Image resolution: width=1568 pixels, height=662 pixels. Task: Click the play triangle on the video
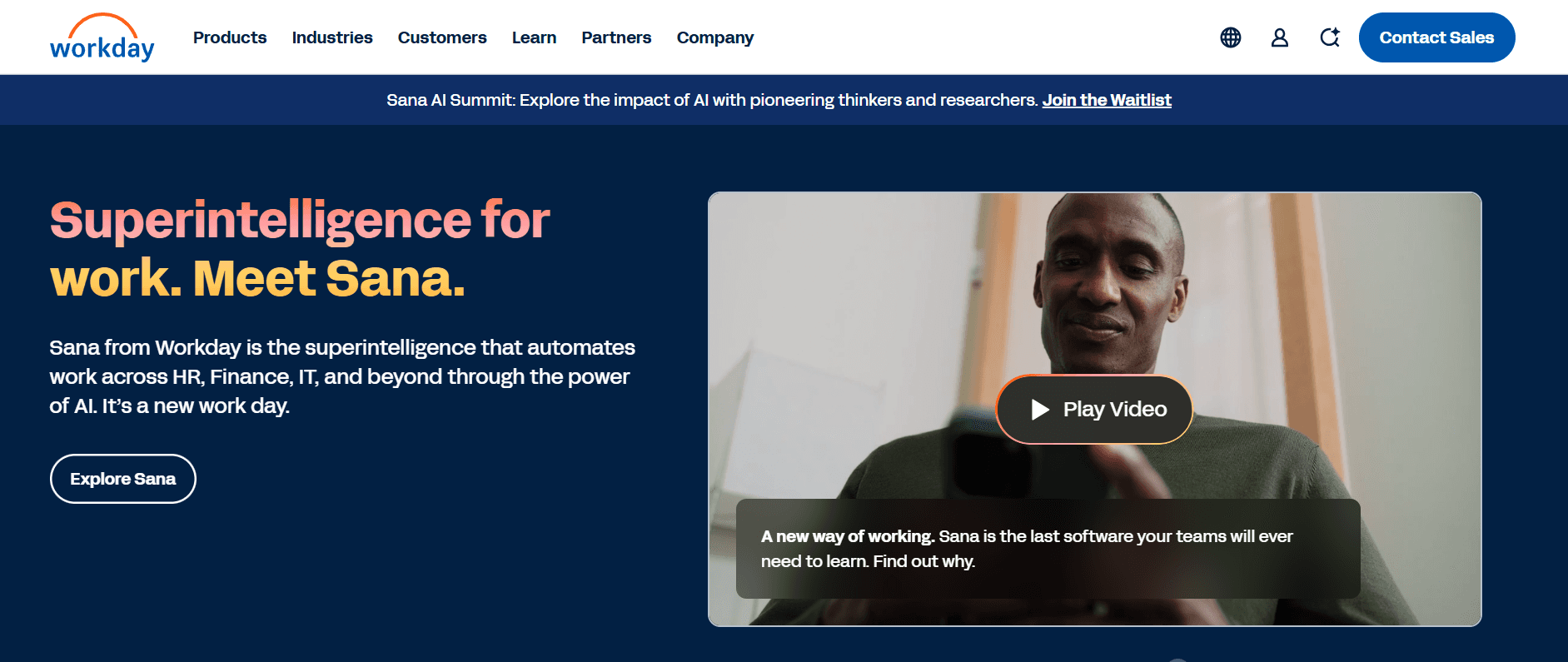click(x=1040, y=409)
